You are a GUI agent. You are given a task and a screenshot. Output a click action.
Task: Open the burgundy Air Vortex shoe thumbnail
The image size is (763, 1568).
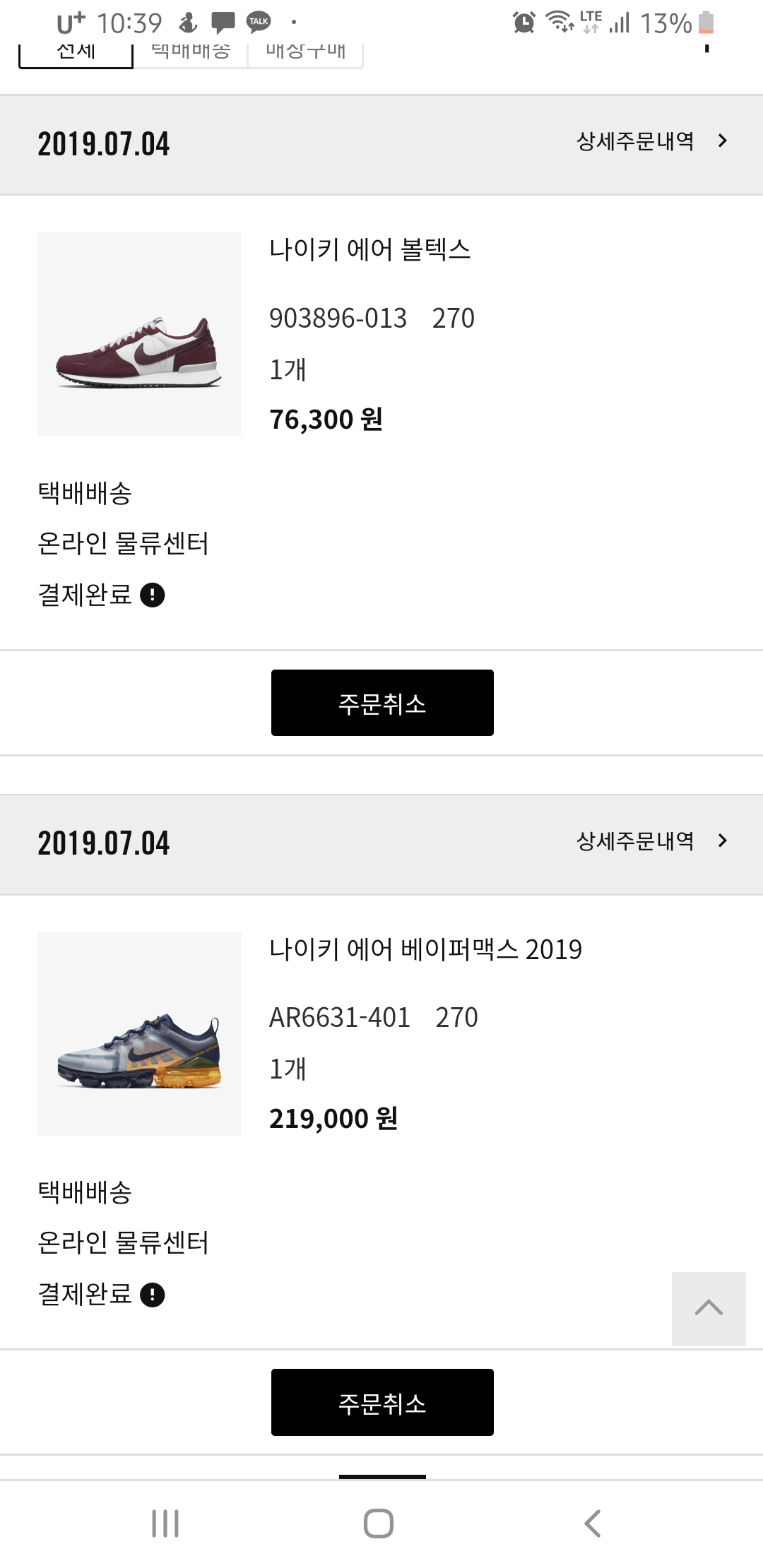139,333
